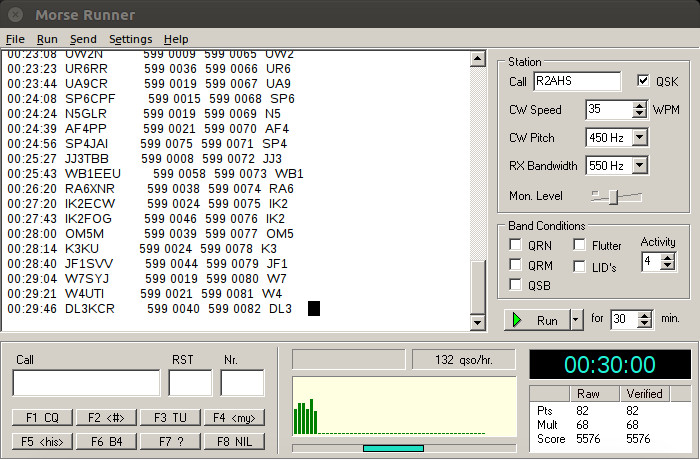Enable QRN band condition
The image size is (700, 460).
click(515, 246)
